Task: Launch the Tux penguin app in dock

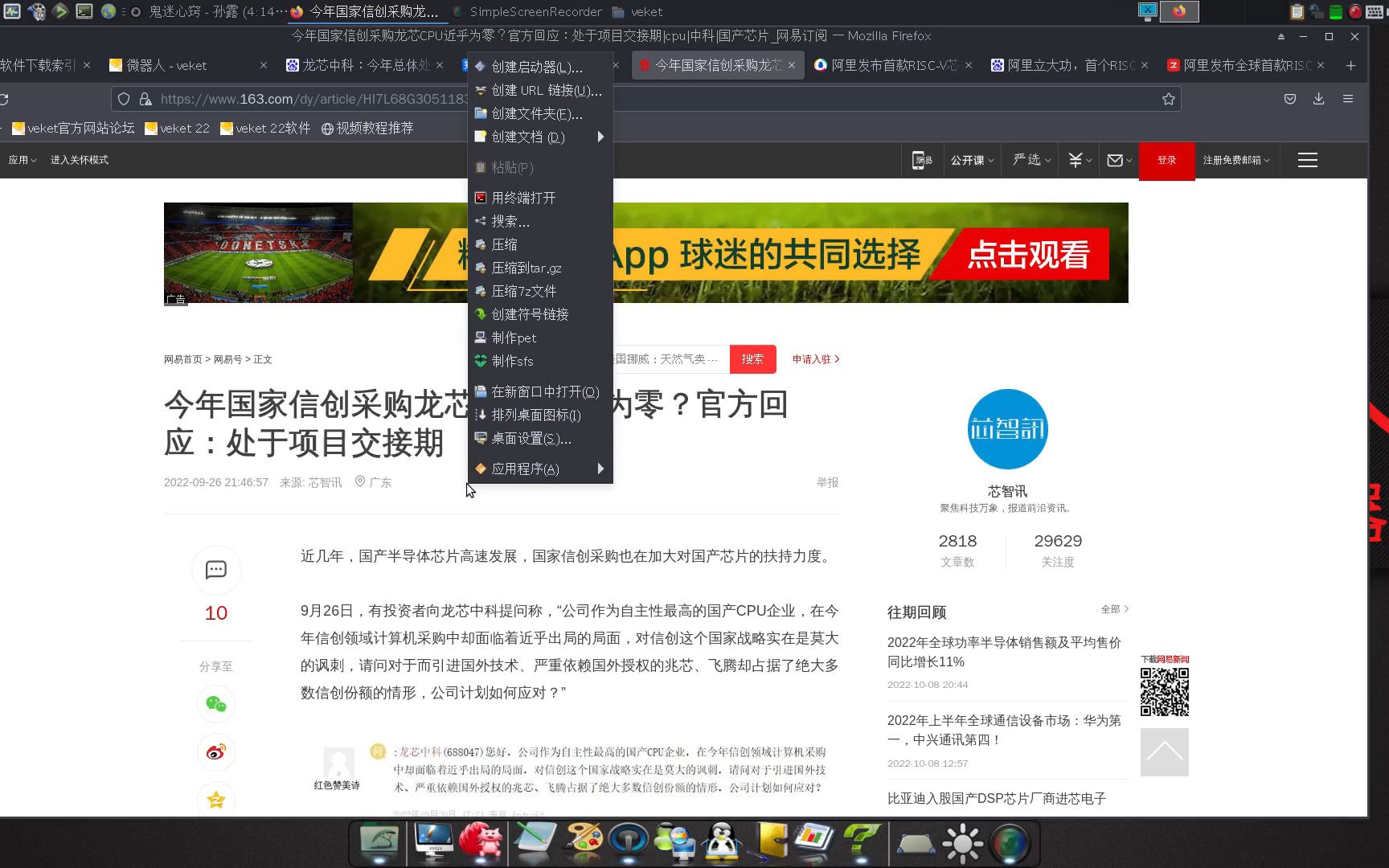Action: point(721,842)
